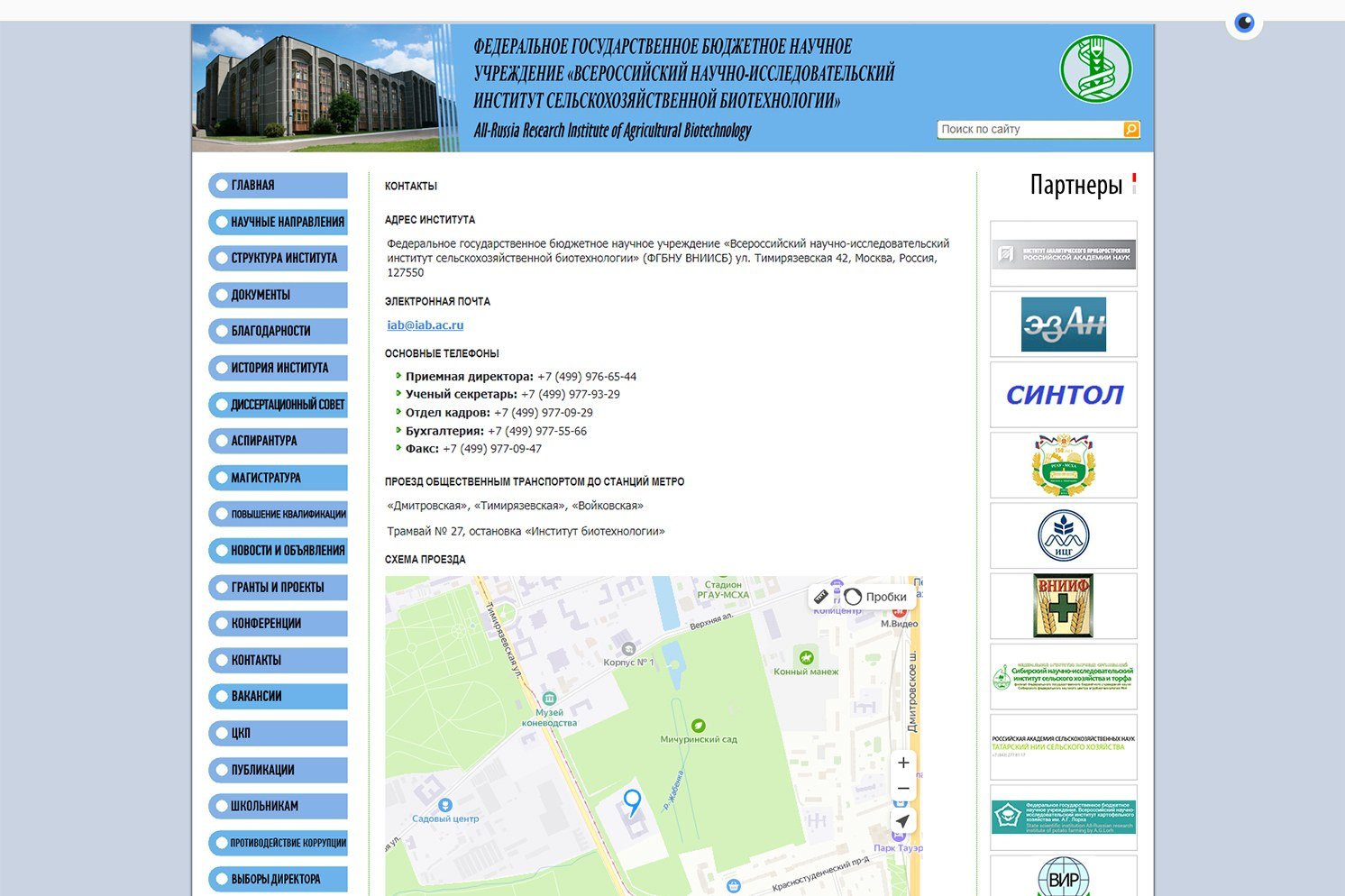Screen dimensions: 1345x896
Task: Open the Сибирский НИИ сельского хозяйства partner banner
Action: 1064,676
